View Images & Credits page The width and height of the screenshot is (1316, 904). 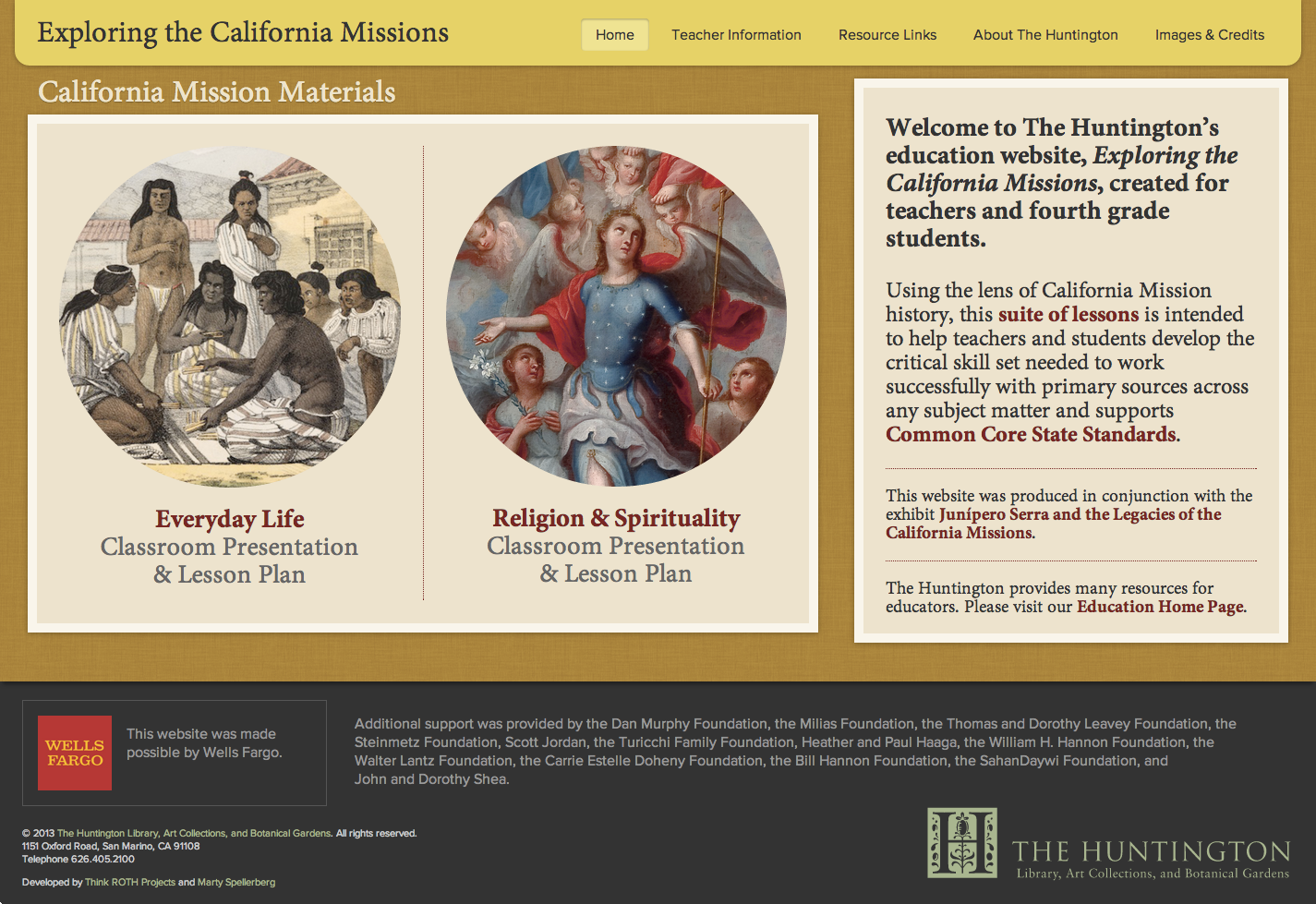tap(1210, 35)
